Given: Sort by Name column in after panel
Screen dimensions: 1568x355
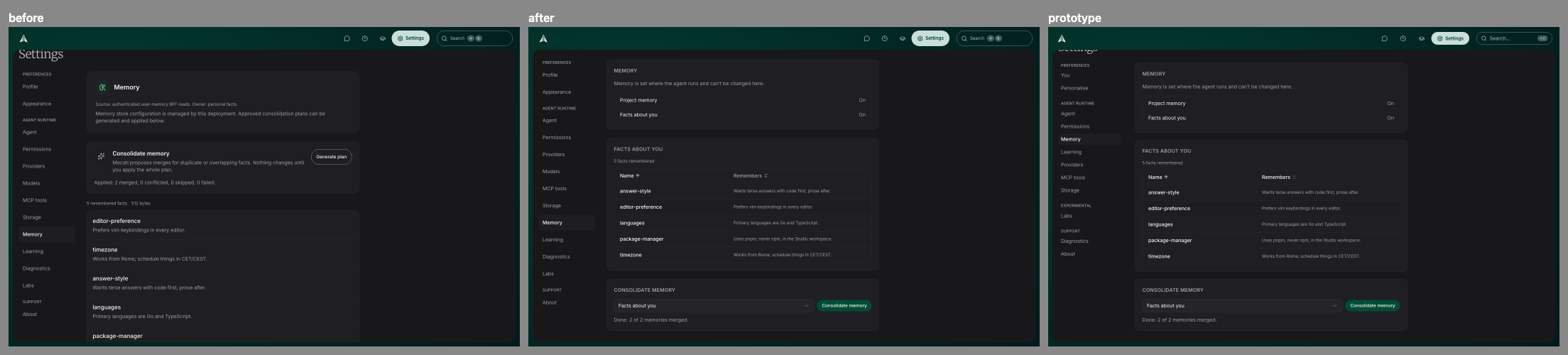Looking at the screenshot, I should click(x=630, y=175).
